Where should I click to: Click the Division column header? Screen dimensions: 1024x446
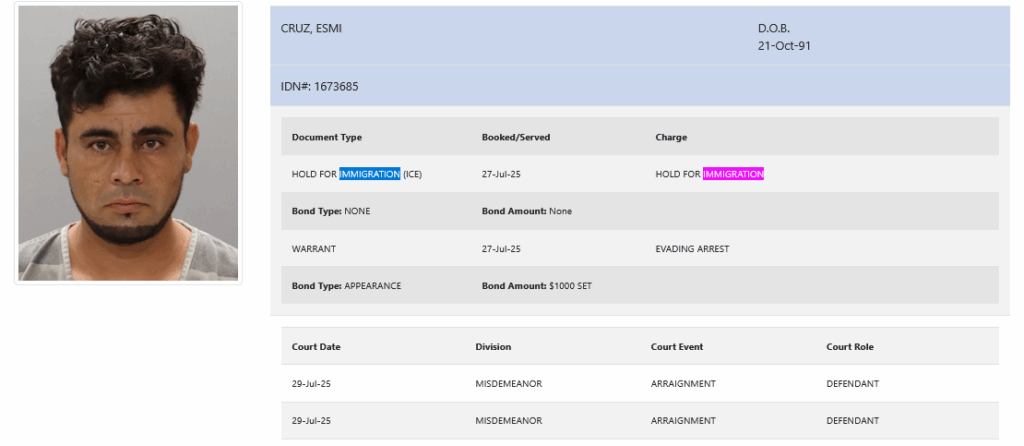493,347
